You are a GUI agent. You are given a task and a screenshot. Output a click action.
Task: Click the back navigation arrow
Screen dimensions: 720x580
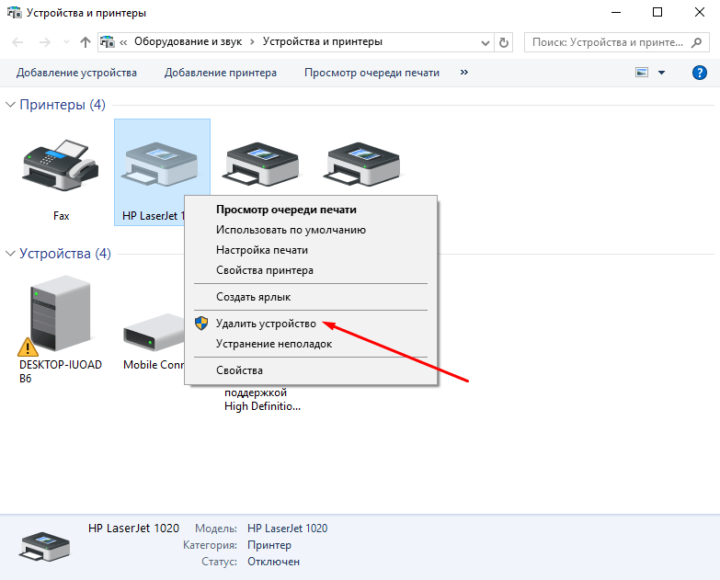click(17, 43)
